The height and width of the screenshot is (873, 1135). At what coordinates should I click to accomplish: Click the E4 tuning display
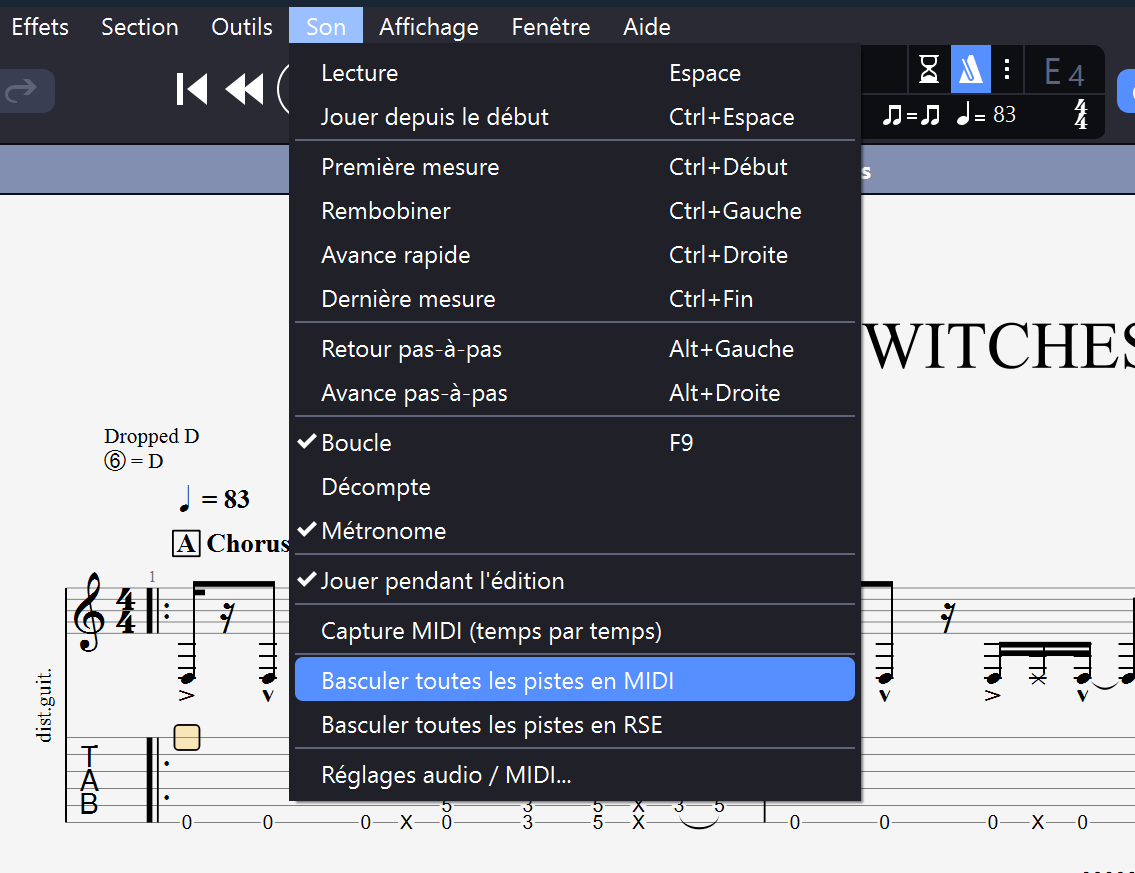(1064, 71)
